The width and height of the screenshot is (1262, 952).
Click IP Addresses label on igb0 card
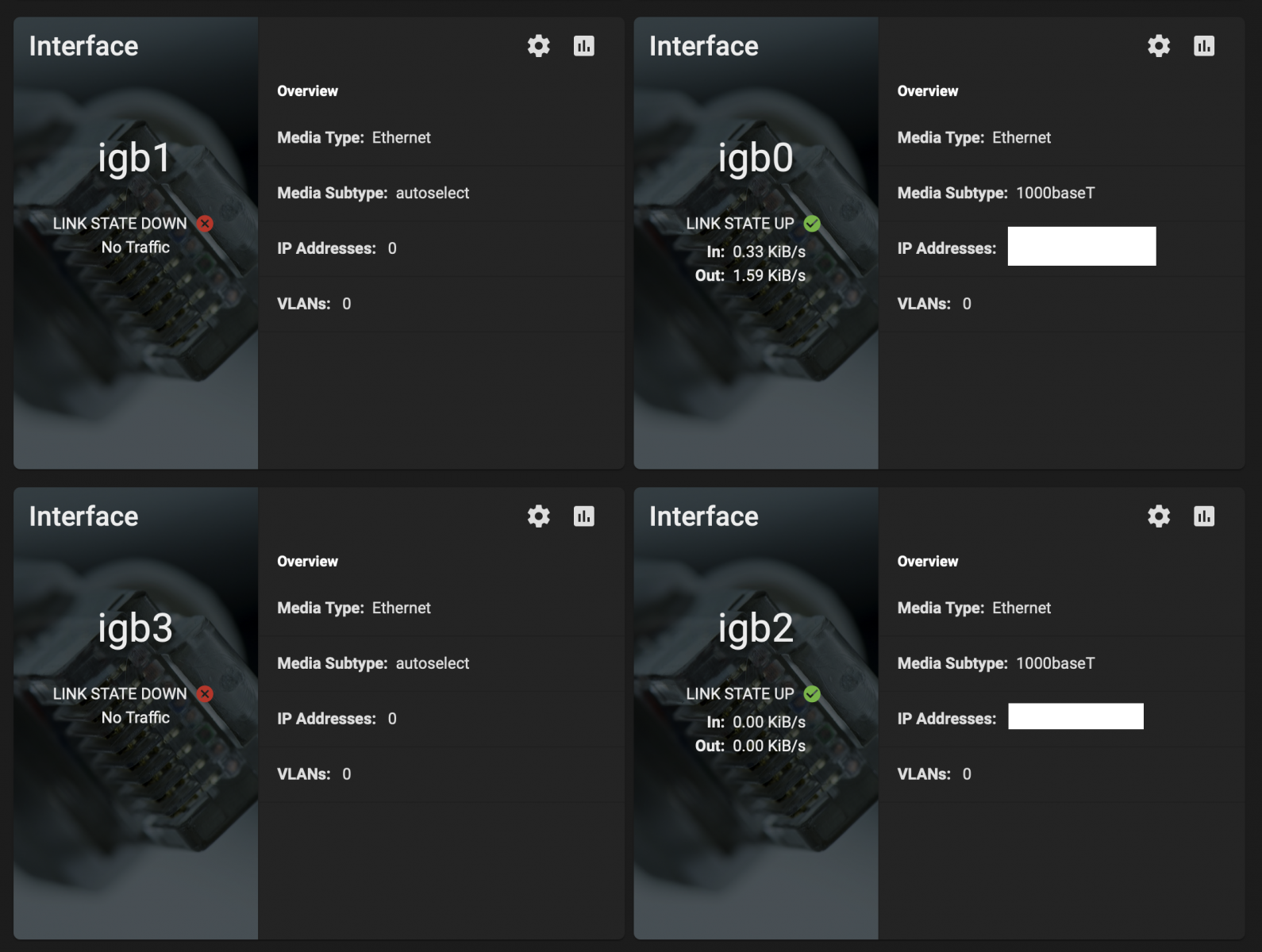pyautogui.click(x=946, y=248)
